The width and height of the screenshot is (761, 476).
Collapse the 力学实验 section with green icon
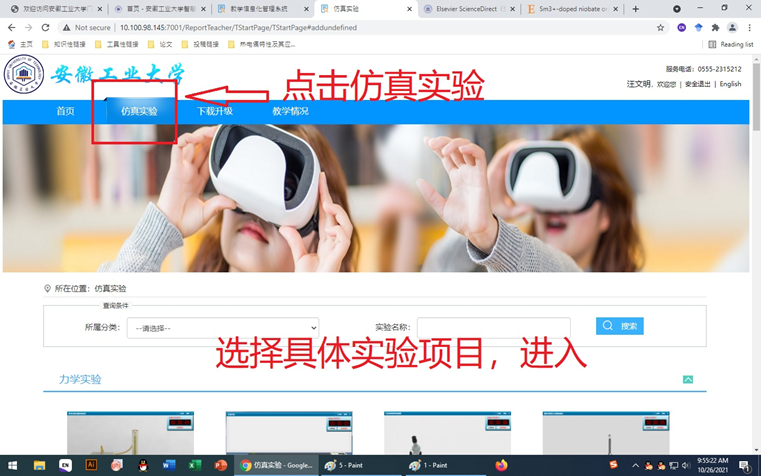click(688, 379)
